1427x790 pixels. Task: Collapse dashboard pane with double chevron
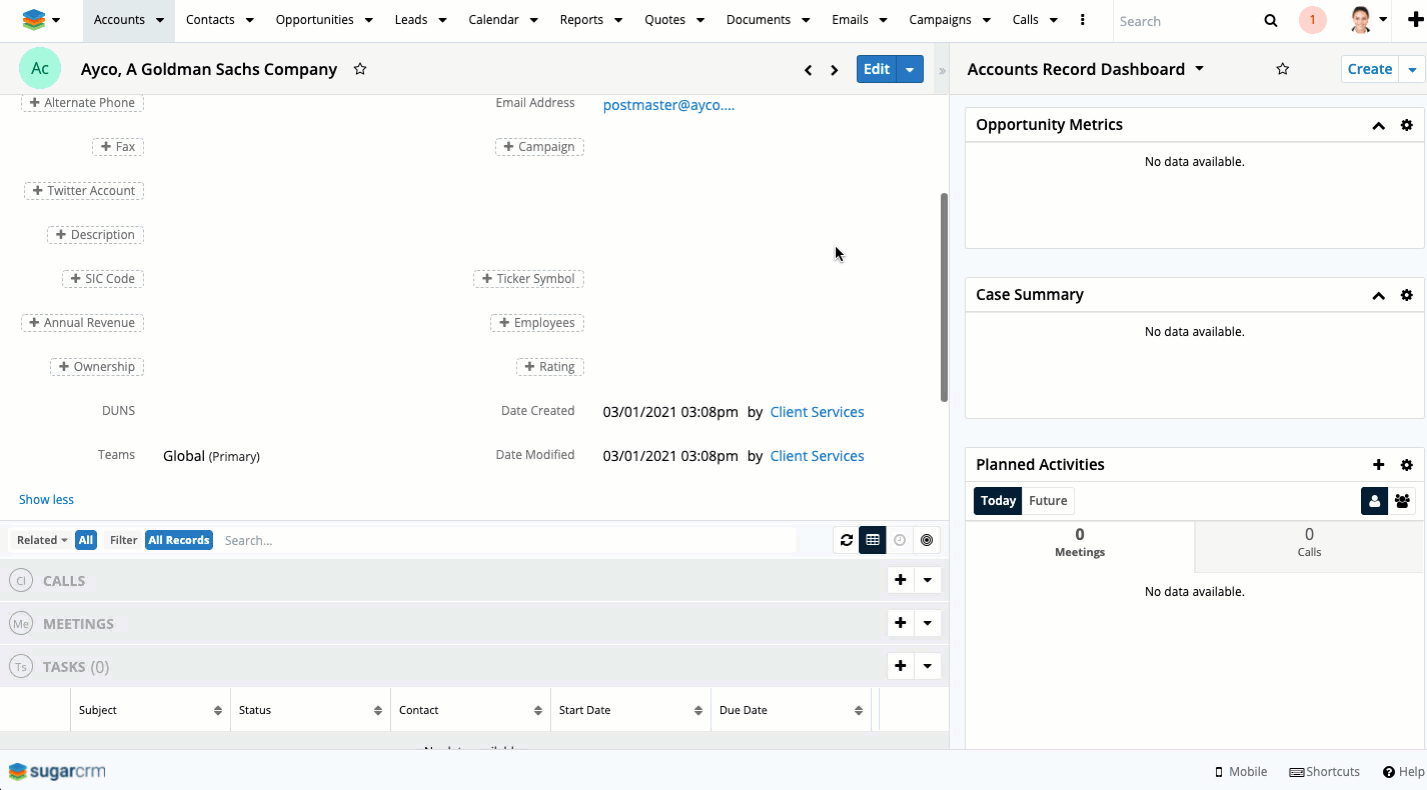point(941,71)
